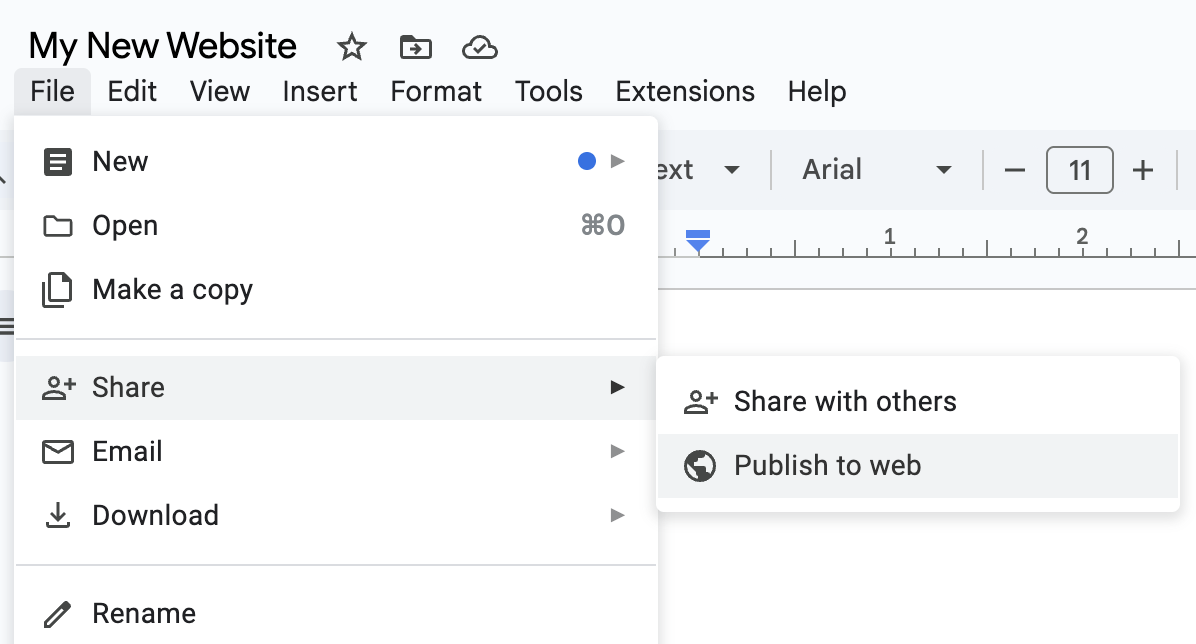Star the My New Website document
The height and width of the screenshot is (644, 1196).
[x=351, y=47]
